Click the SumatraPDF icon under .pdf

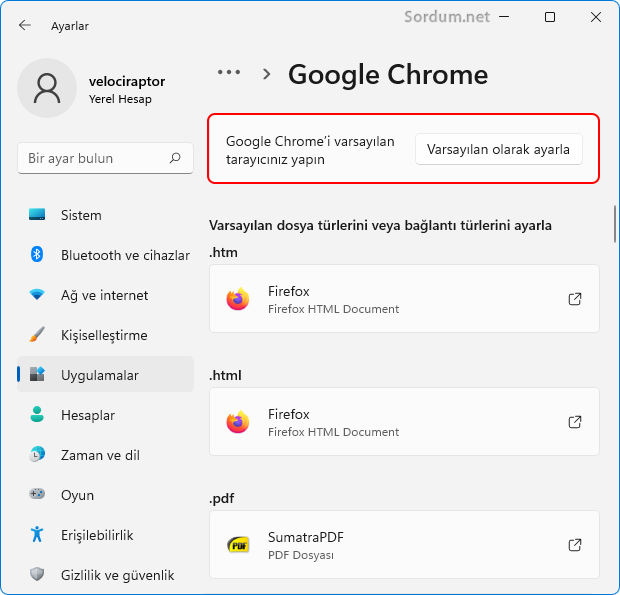238,545
